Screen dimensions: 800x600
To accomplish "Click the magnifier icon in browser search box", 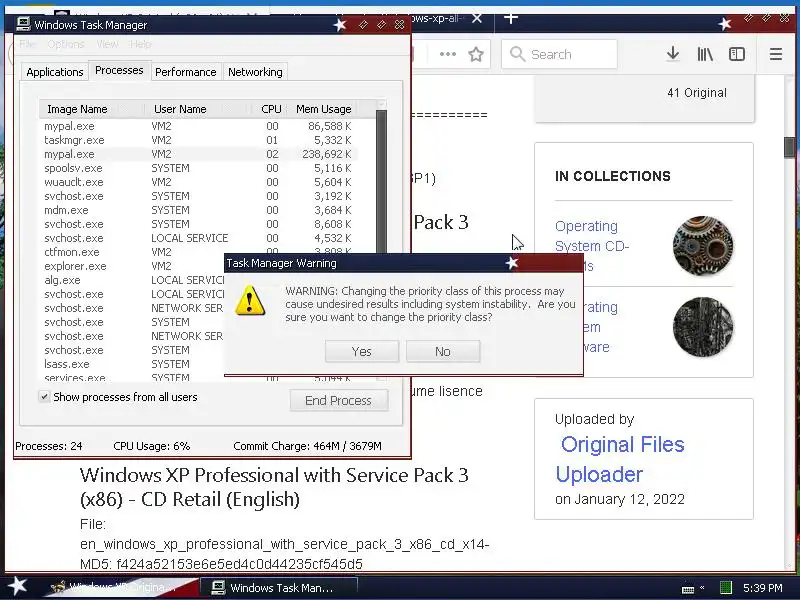I will click(x=517, y=54).
